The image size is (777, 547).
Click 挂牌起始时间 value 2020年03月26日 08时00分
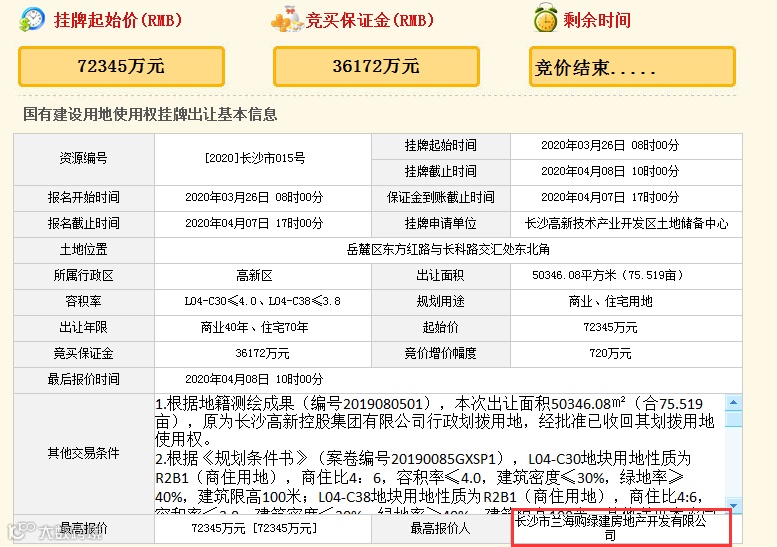point(610,146)
